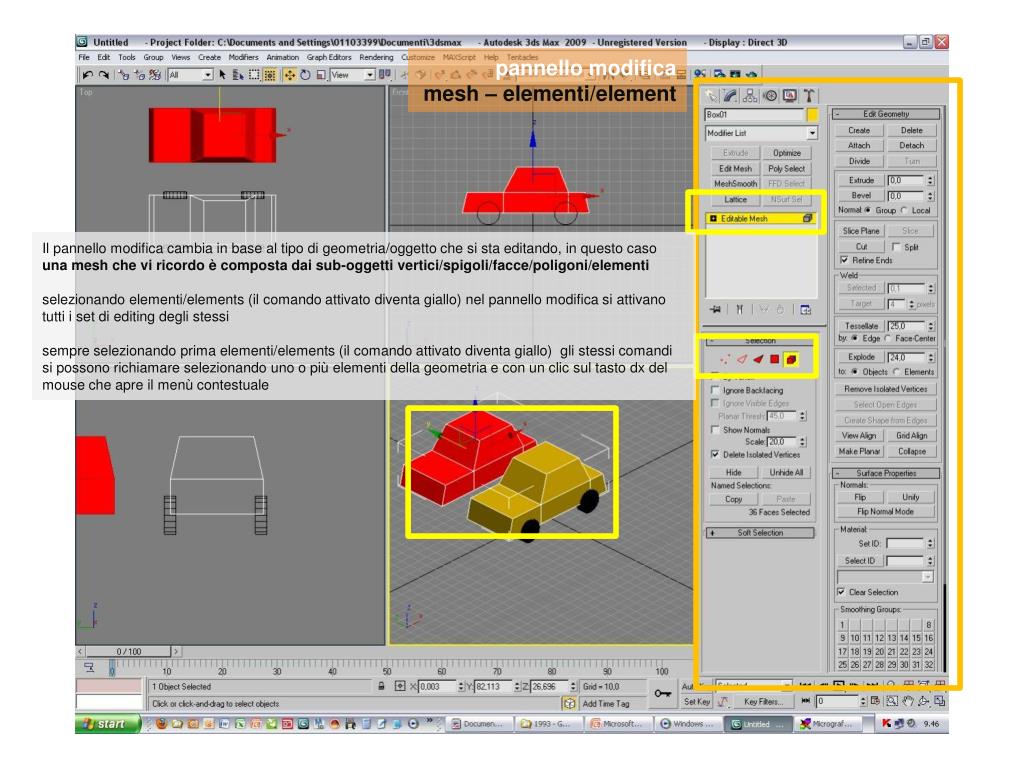Click the Maximize Viewport Toggle icon
Image resolution: width=1024 pixels, height=768 pixels.
940,701
